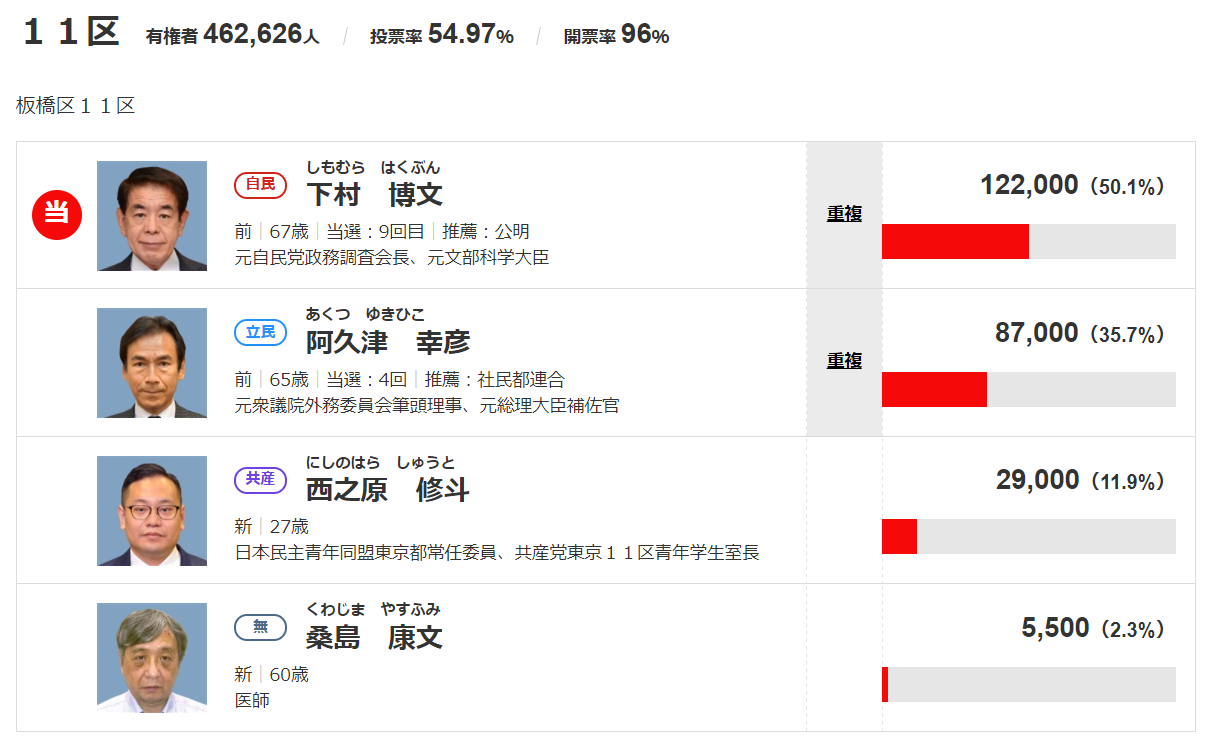Select candidate name 西之原 修斗
This screenshot has height=748, width=1212.
pyautogui.click(x=387, y=489)
